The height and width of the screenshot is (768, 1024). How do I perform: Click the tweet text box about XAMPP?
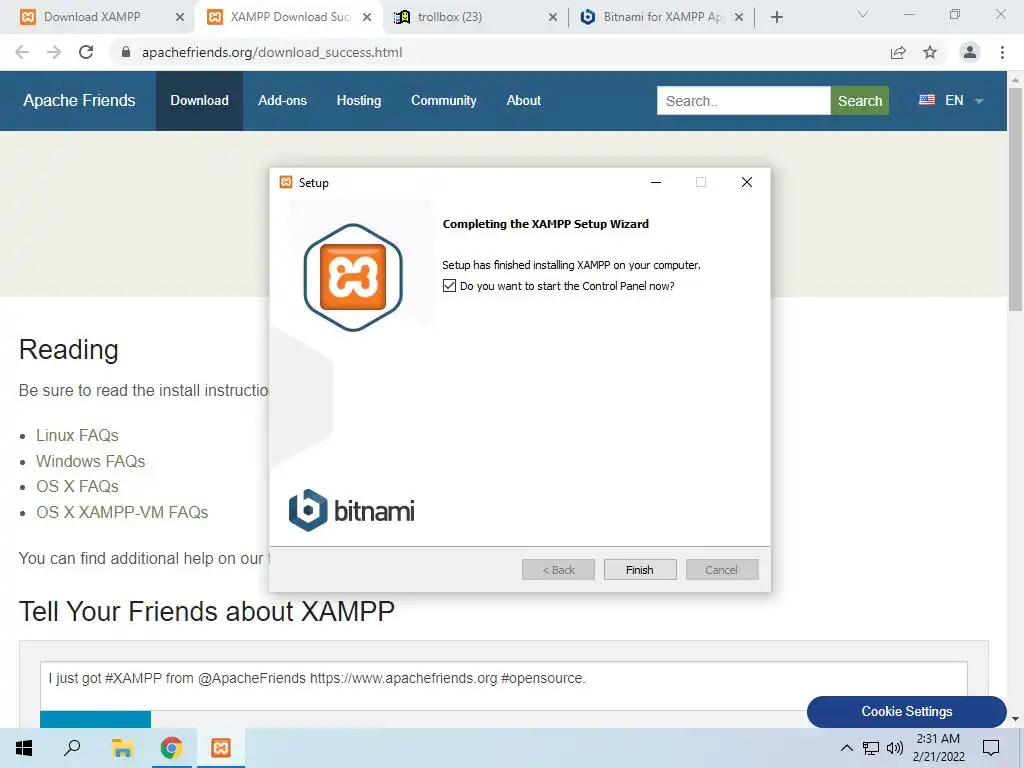click(x=504, y=686)
